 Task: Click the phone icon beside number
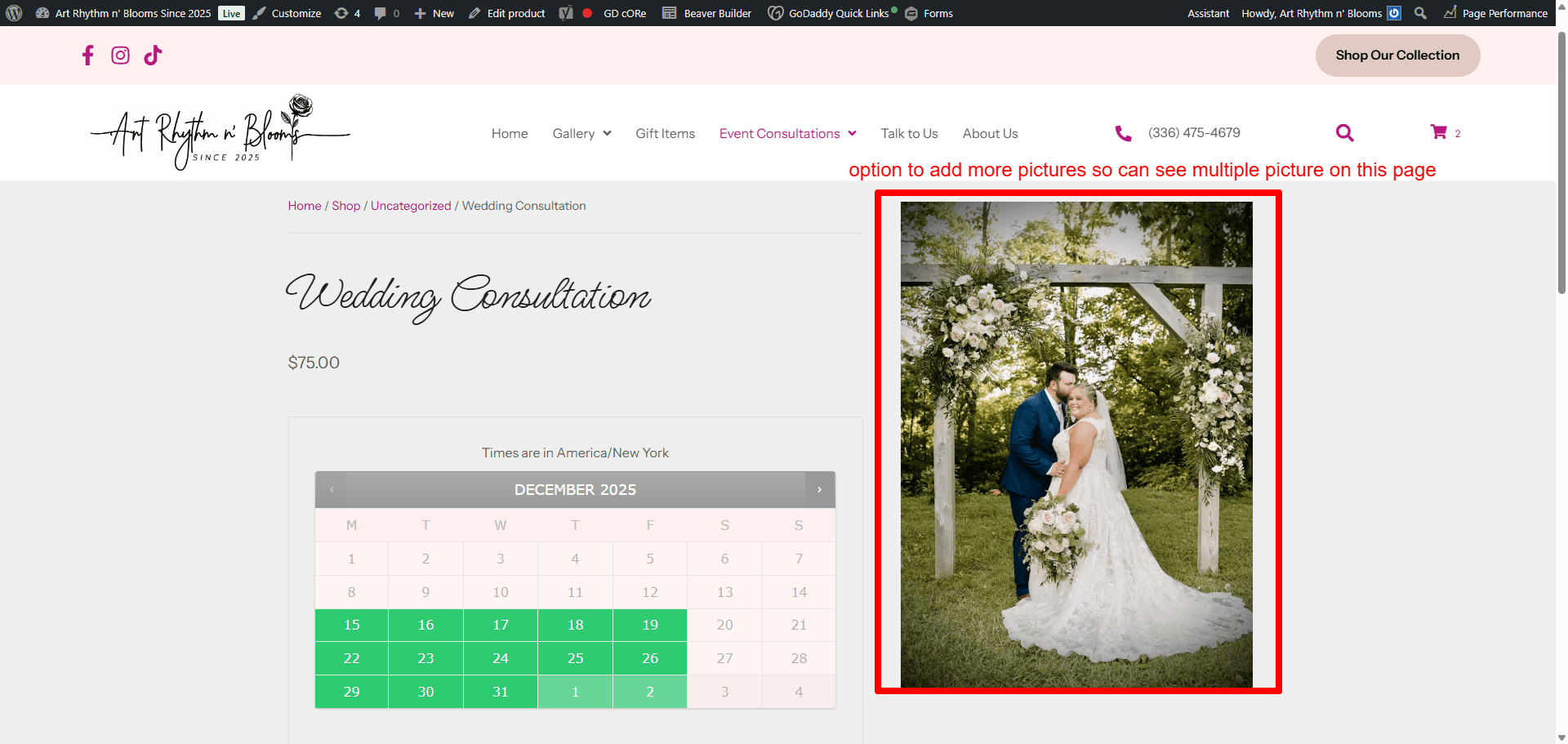(1124, 134)
